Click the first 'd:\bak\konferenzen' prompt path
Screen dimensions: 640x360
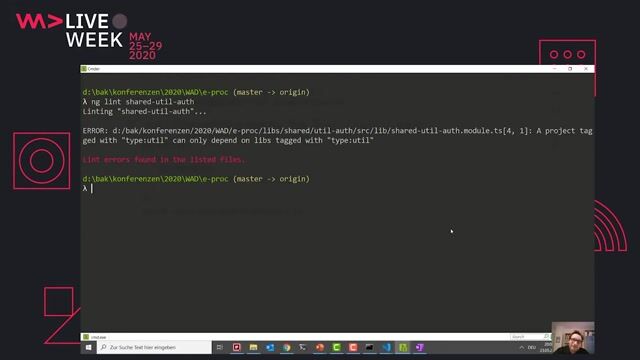point(155,92)
